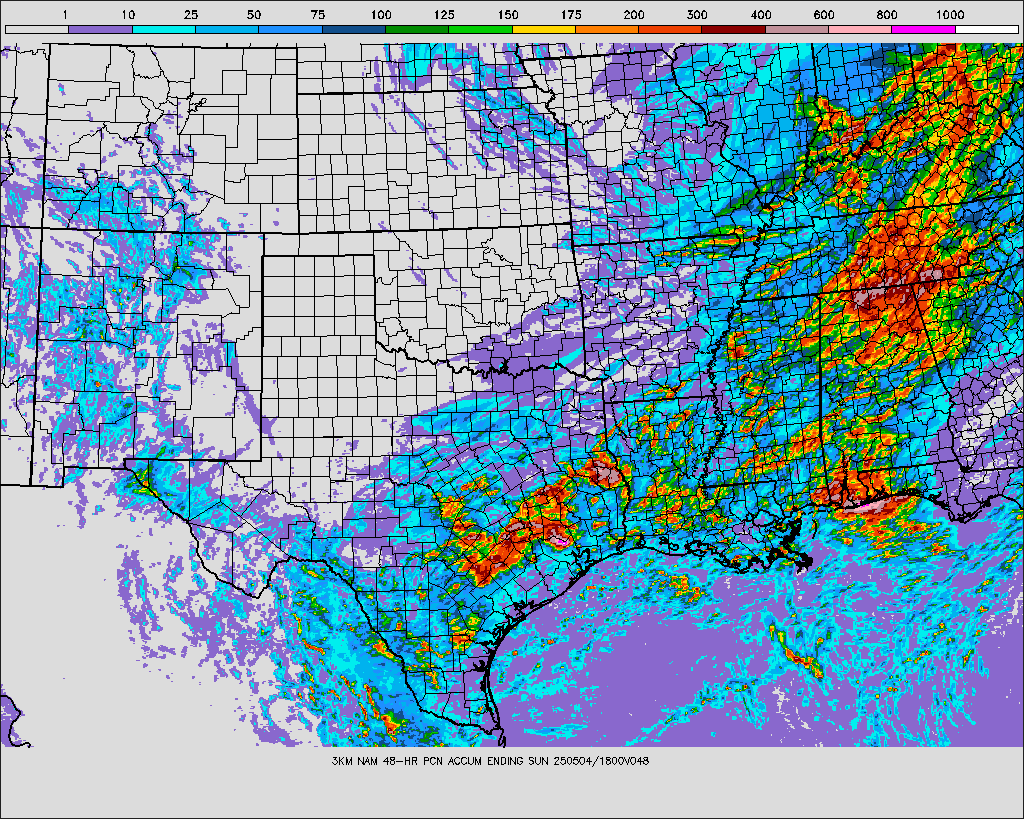Click the mauve swatch between 400 and 600
Screen dimensions: 1024x819
pos(797,29)
